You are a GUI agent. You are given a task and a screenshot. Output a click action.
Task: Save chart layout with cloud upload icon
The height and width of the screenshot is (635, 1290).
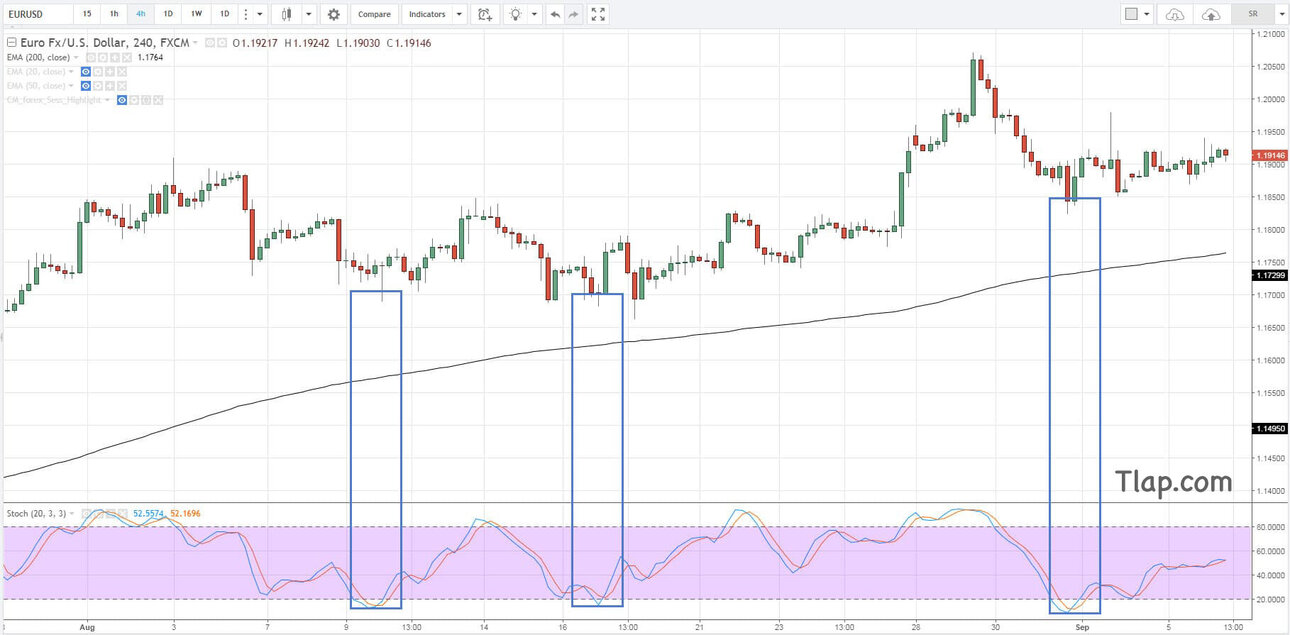pyautogui.click(x=1211, y=14)
